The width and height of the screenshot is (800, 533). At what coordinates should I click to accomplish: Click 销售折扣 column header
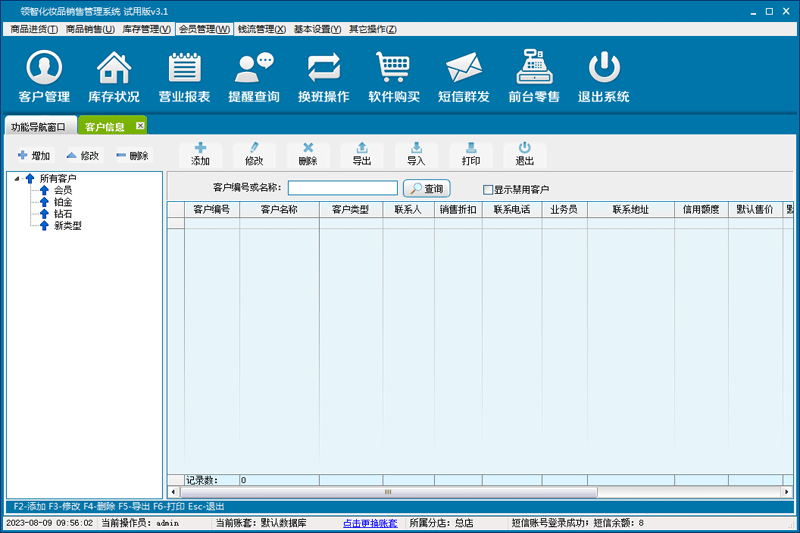(458, 210)
